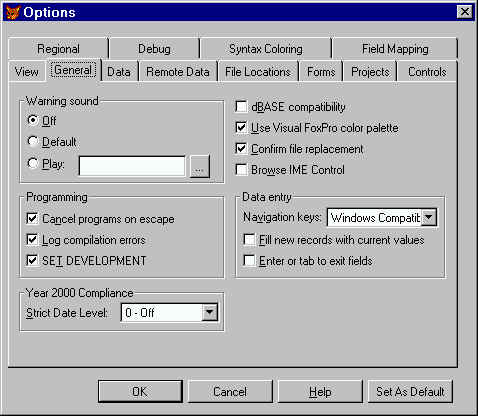This screenshot has height=416, width=478.
Task: Switch to the Debug tab
Action: point(154,49)
